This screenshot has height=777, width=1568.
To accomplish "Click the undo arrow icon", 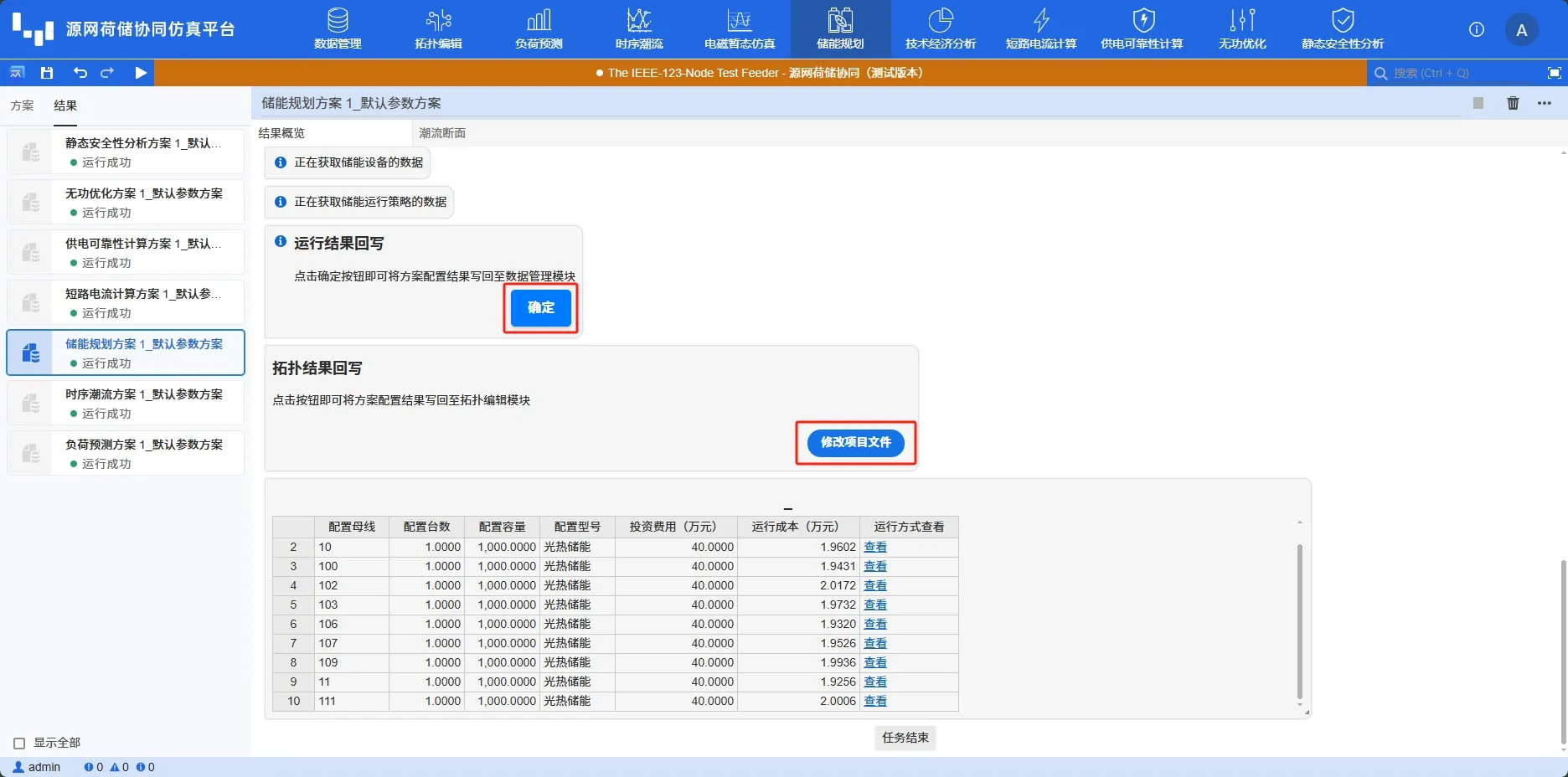I will click(80, 73).
